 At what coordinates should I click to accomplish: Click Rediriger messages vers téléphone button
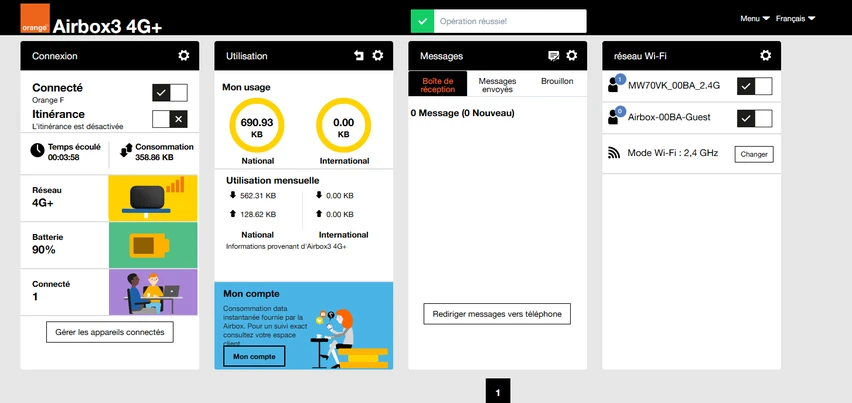(497, 314)
